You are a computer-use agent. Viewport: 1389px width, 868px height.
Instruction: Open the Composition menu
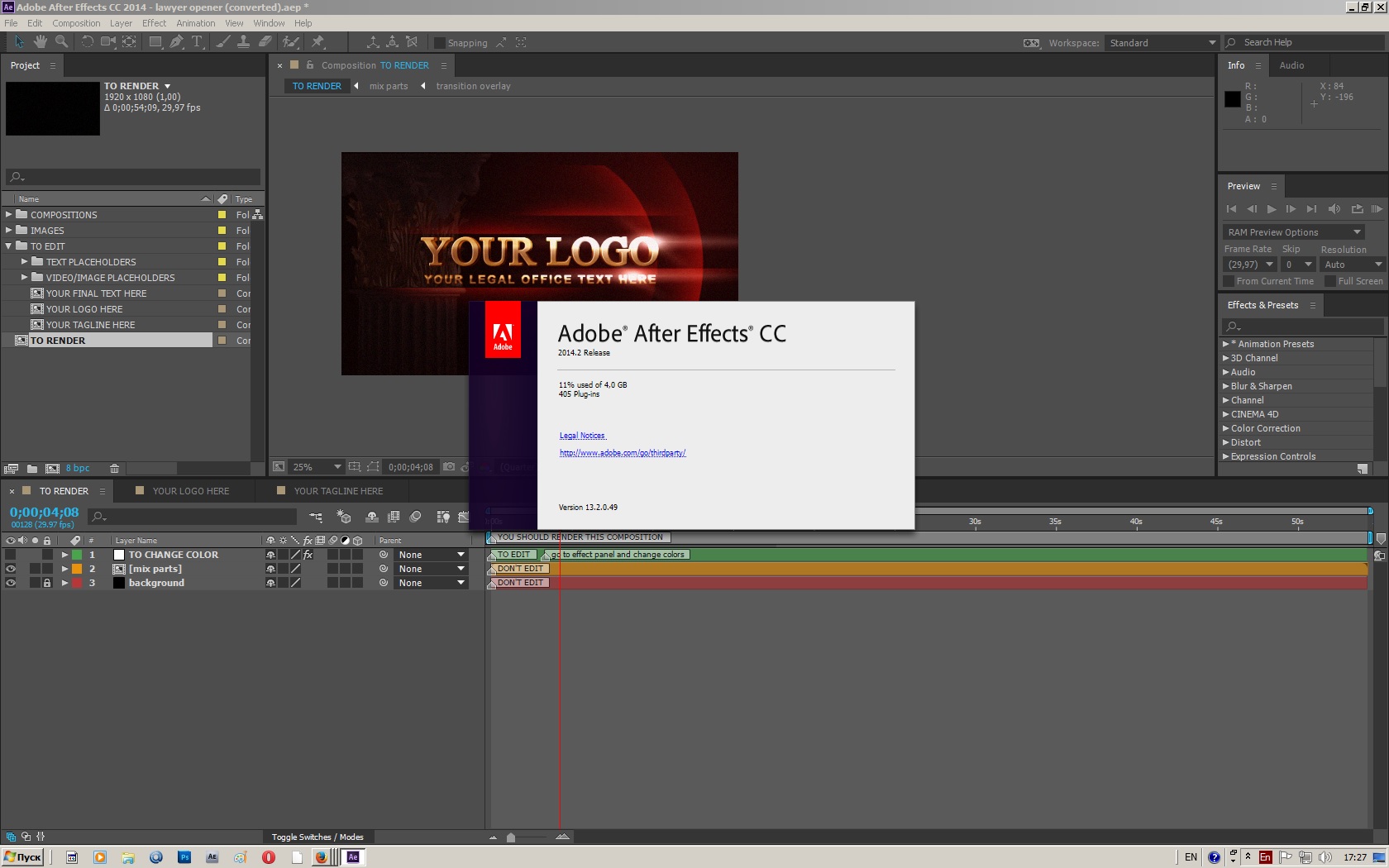tap(76, 23)
